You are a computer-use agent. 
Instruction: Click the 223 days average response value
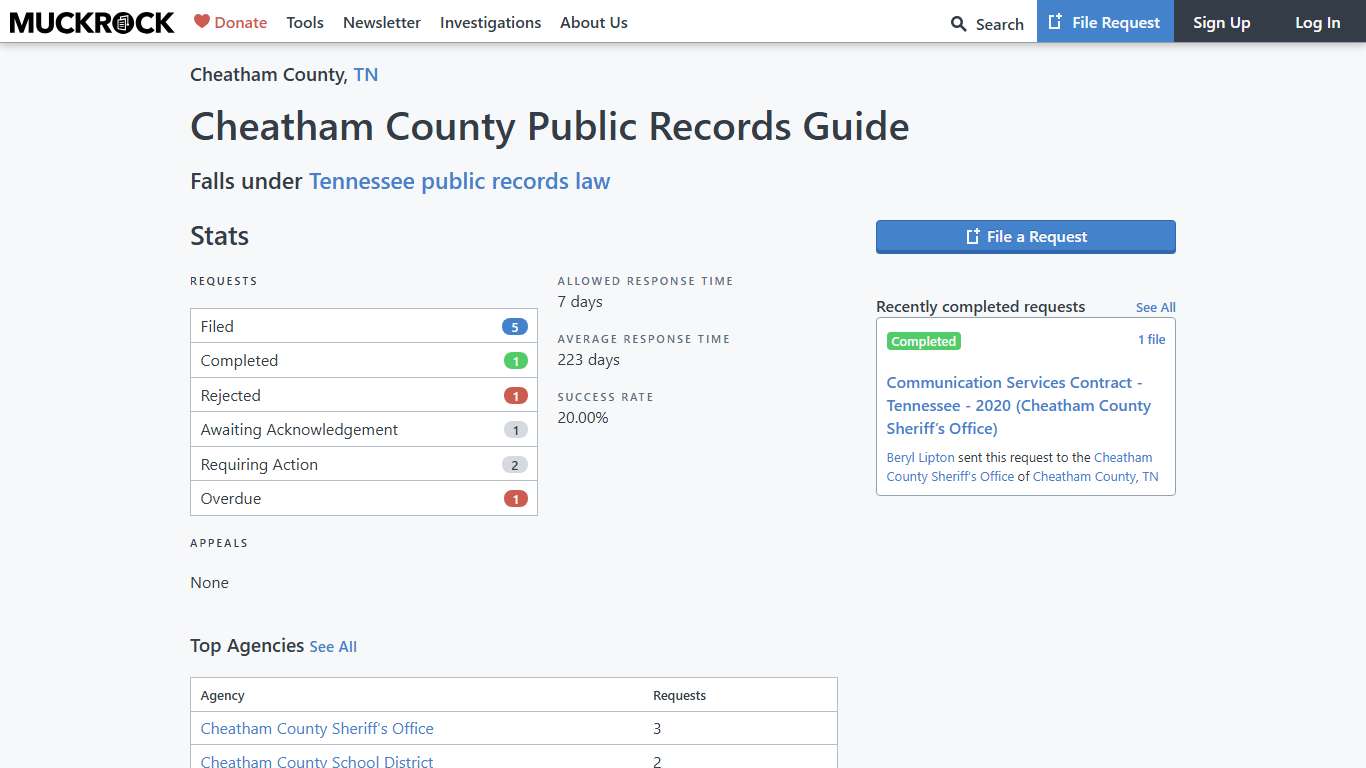[589, 360]
